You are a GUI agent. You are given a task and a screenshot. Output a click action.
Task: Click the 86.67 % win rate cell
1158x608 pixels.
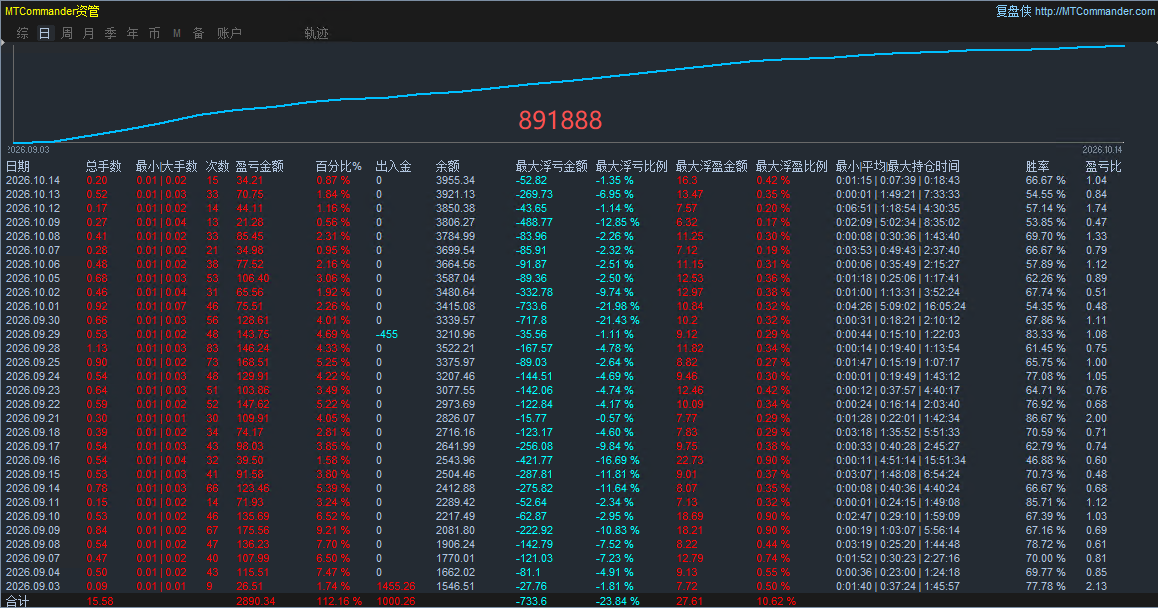click(x=1046, y=418)
